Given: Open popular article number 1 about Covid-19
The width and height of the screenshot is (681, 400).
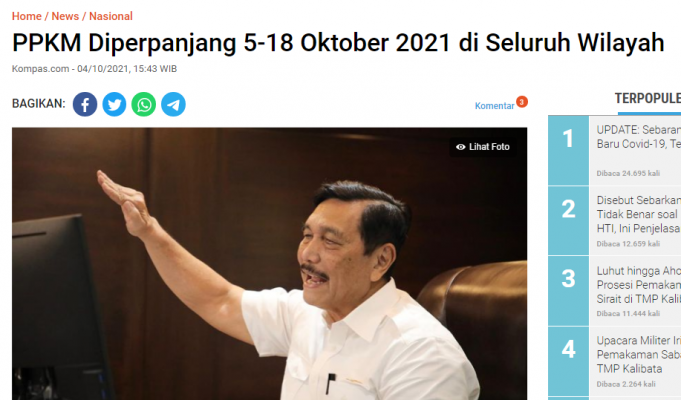Looking at the screenshot, I should point(638,137).
